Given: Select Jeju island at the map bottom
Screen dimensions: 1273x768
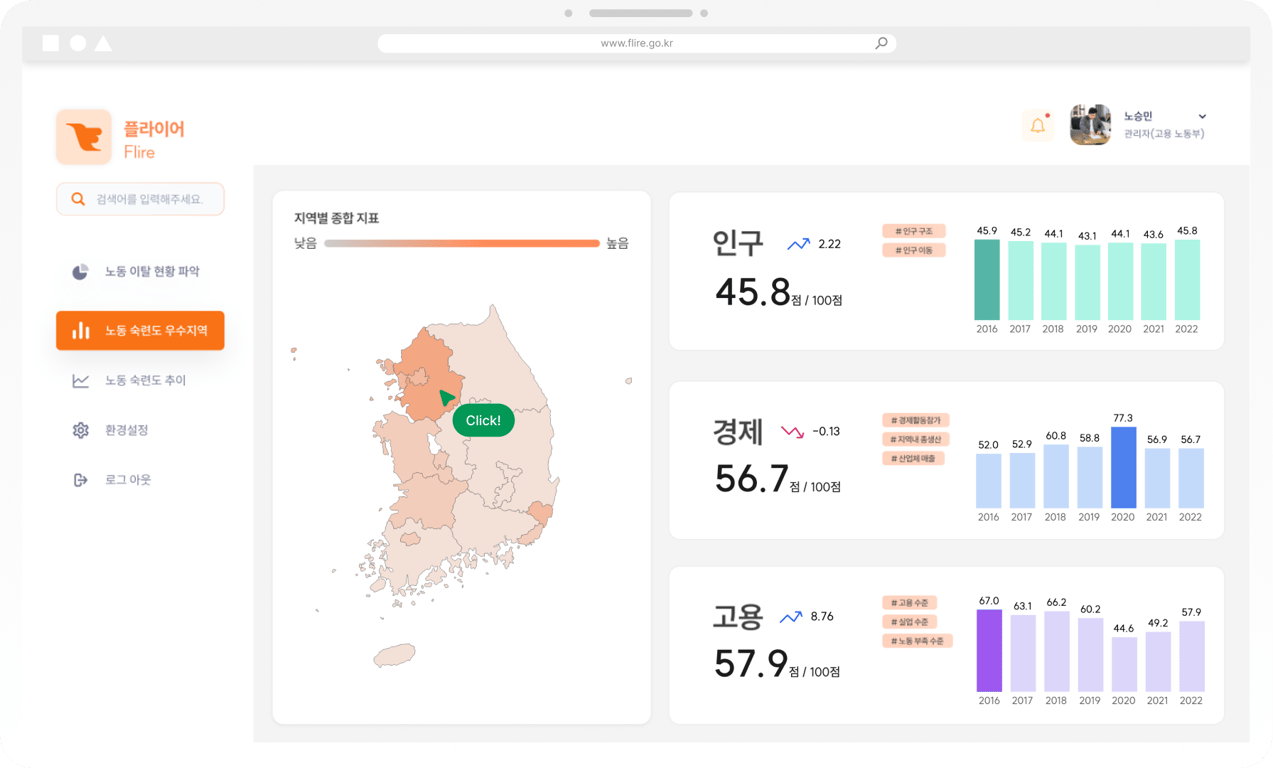Looking at the screenshot, I should coord(394,655).
